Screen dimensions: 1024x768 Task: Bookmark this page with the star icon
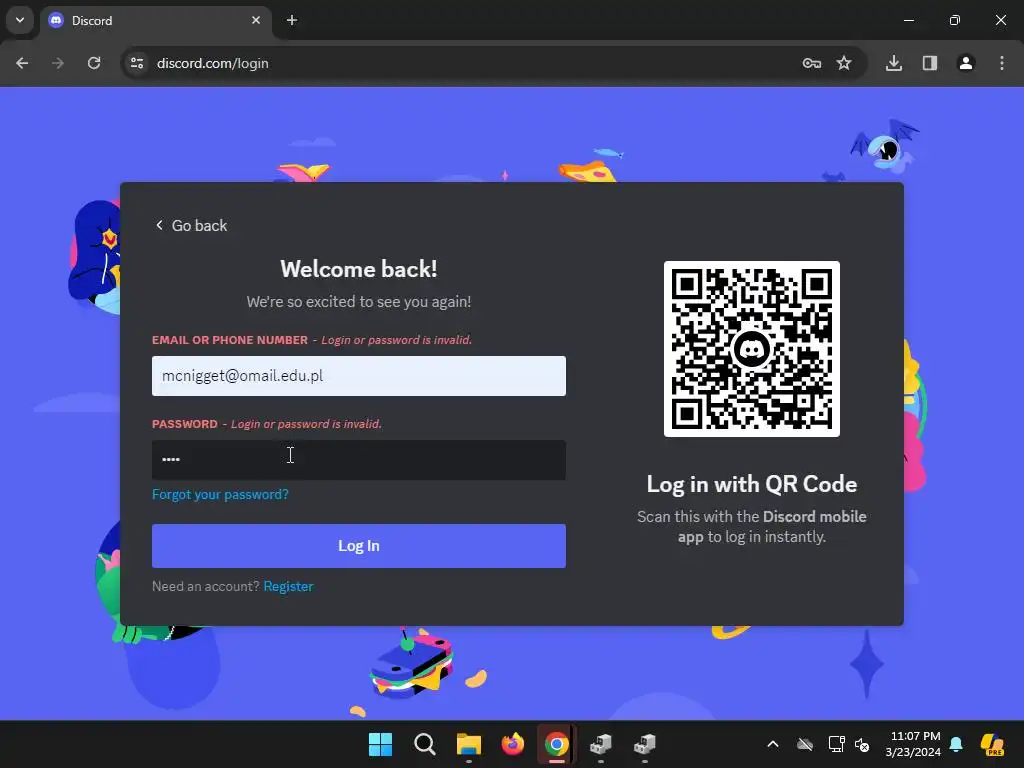(x=844, y=63)
